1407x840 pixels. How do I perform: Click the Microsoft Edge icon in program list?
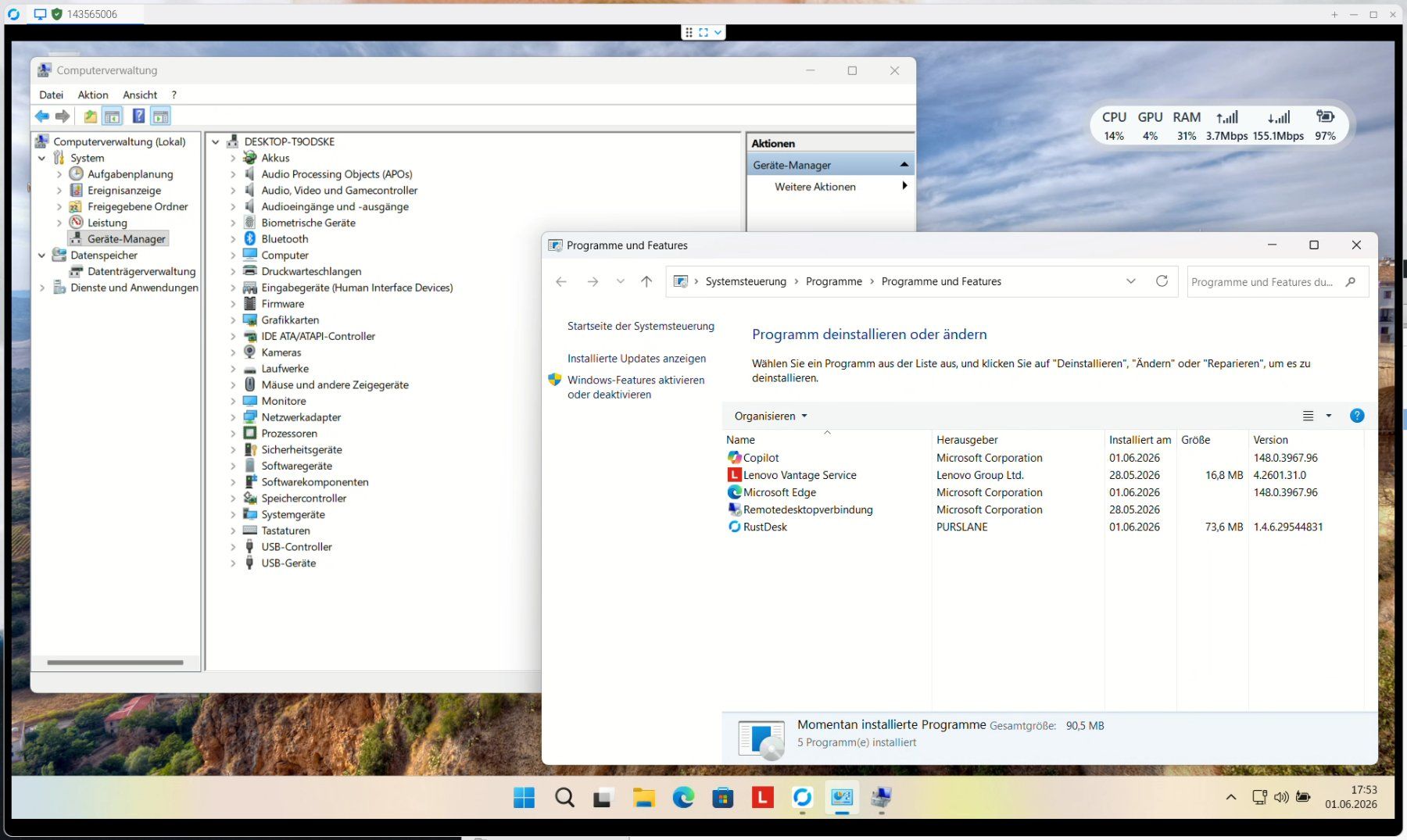click(734, 492)
